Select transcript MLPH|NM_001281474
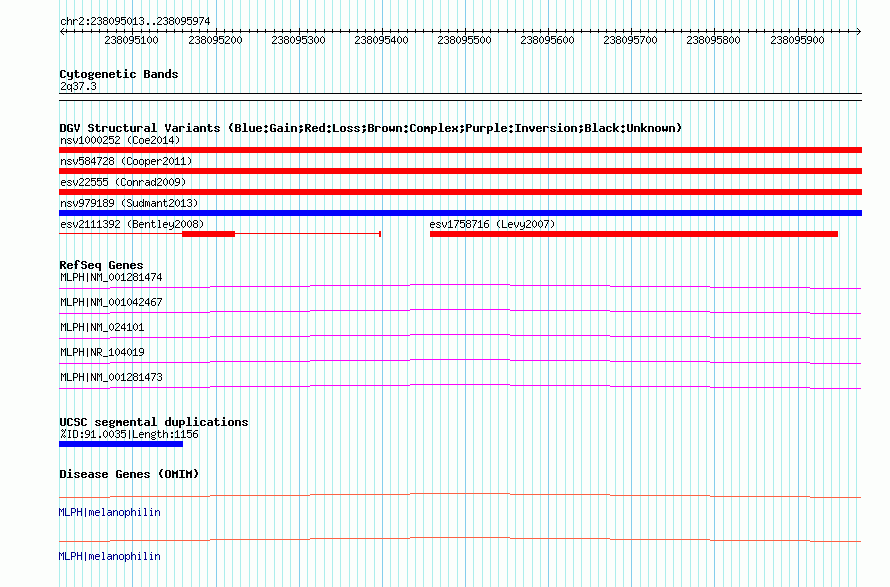The image size is (890, 587). click(111, 278)
